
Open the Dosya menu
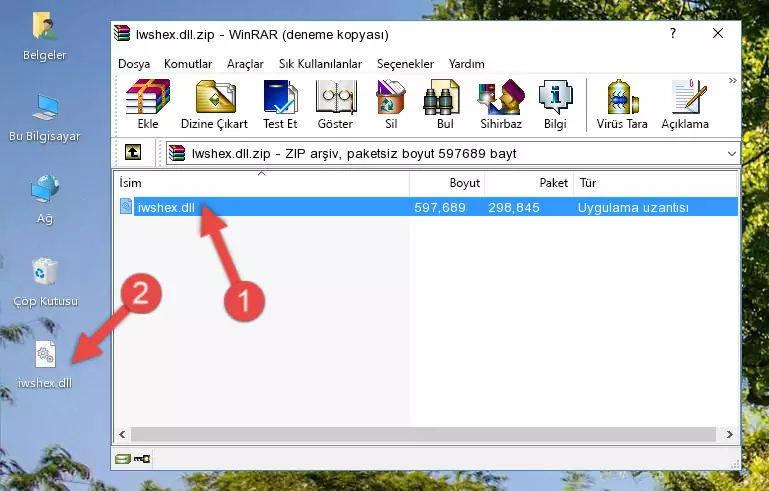(x=134, y=64)
